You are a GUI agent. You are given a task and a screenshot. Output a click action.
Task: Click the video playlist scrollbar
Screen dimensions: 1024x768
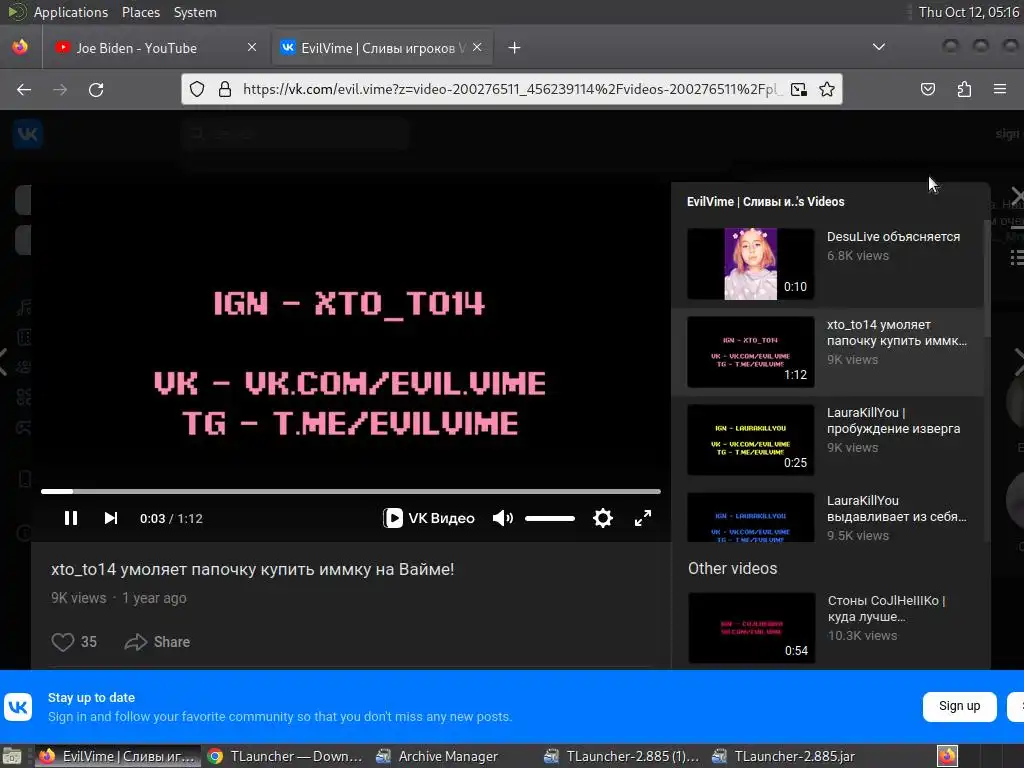point(987,281)
